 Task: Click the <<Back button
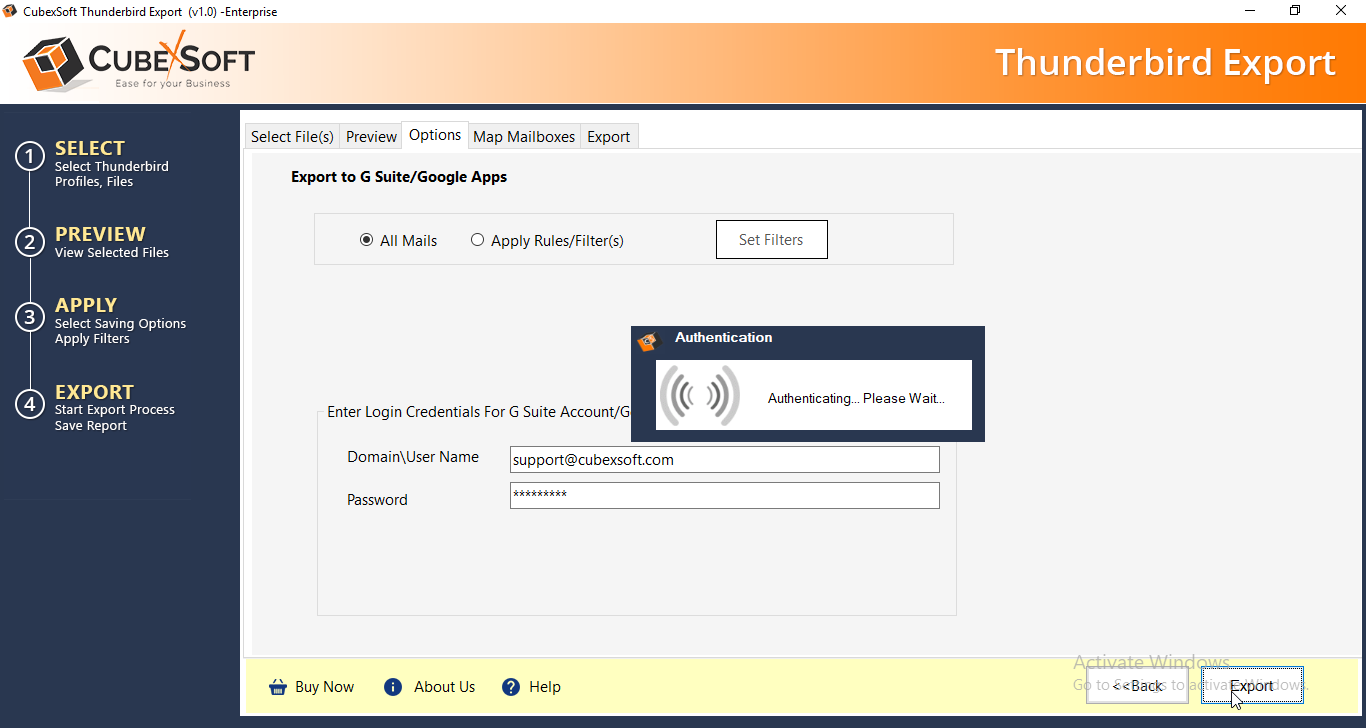coord(1137,686)
